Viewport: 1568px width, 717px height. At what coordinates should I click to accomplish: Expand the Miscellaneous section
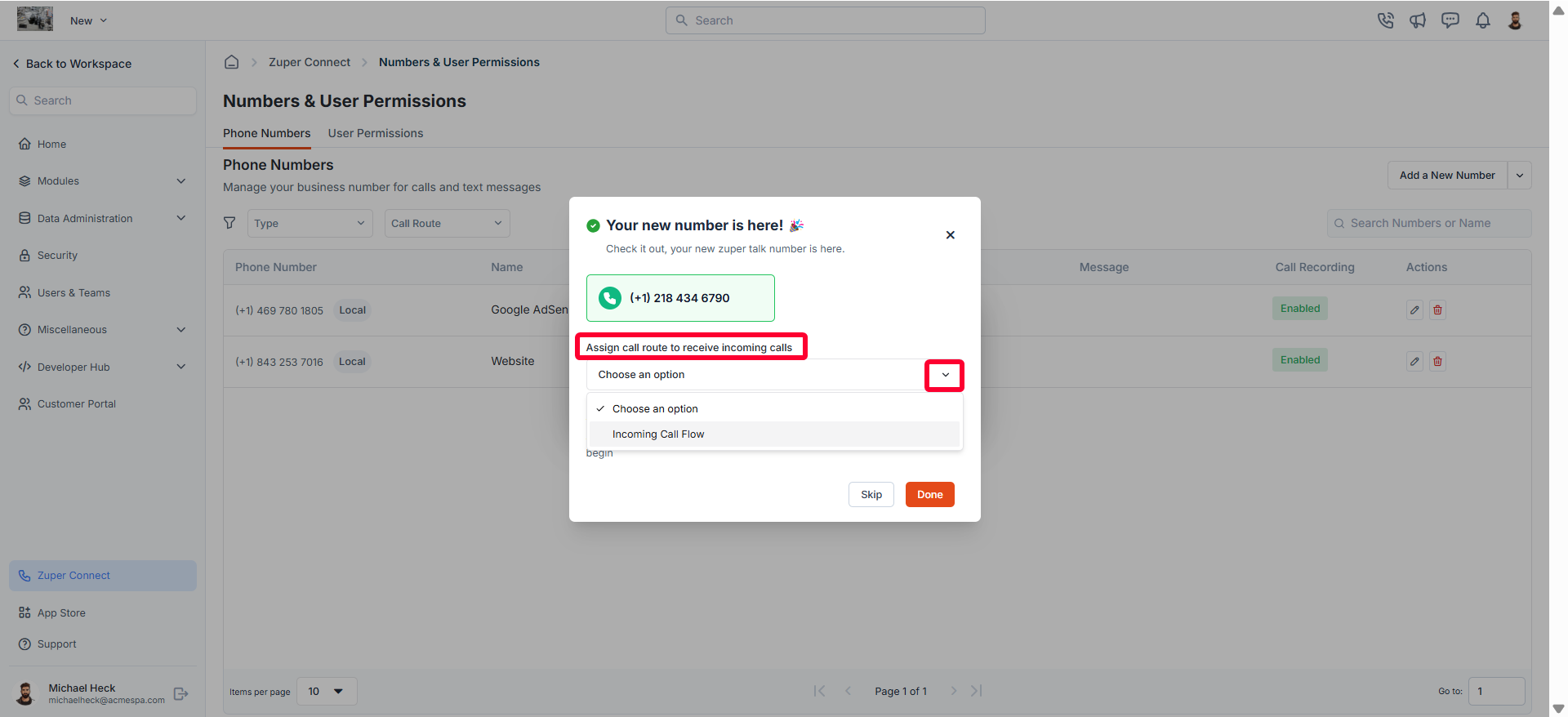103,329
